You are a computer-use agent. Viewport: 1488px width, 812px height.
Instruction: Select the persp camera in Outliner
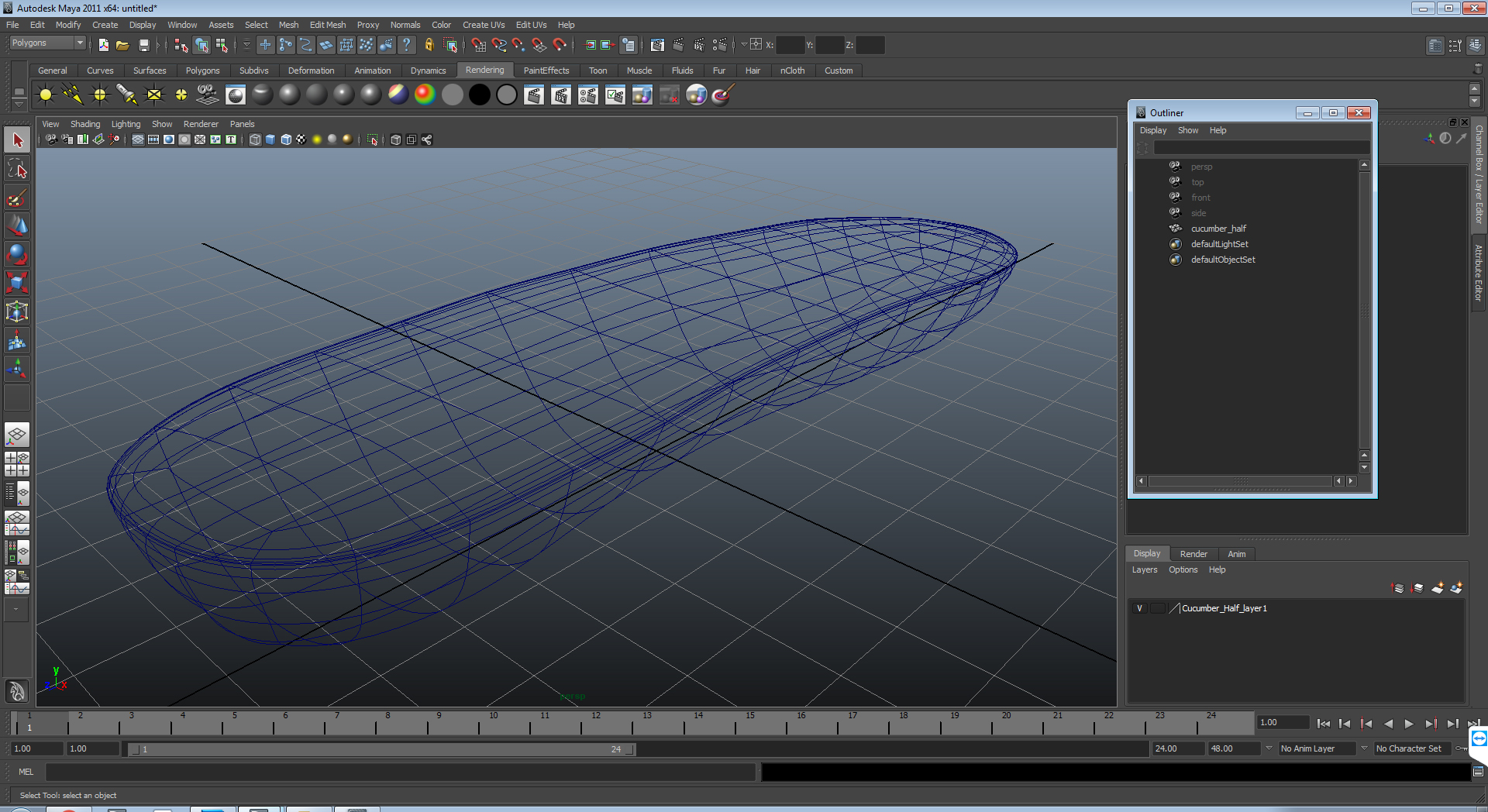pyautogui.click(x=1201, y=167)
